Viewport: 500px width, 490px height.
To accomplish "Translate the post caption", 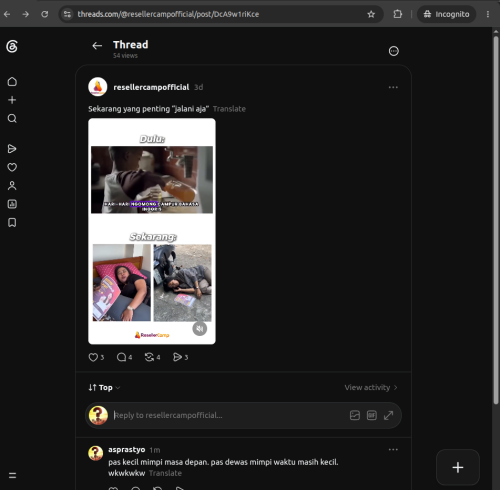I will coord(229,109).
